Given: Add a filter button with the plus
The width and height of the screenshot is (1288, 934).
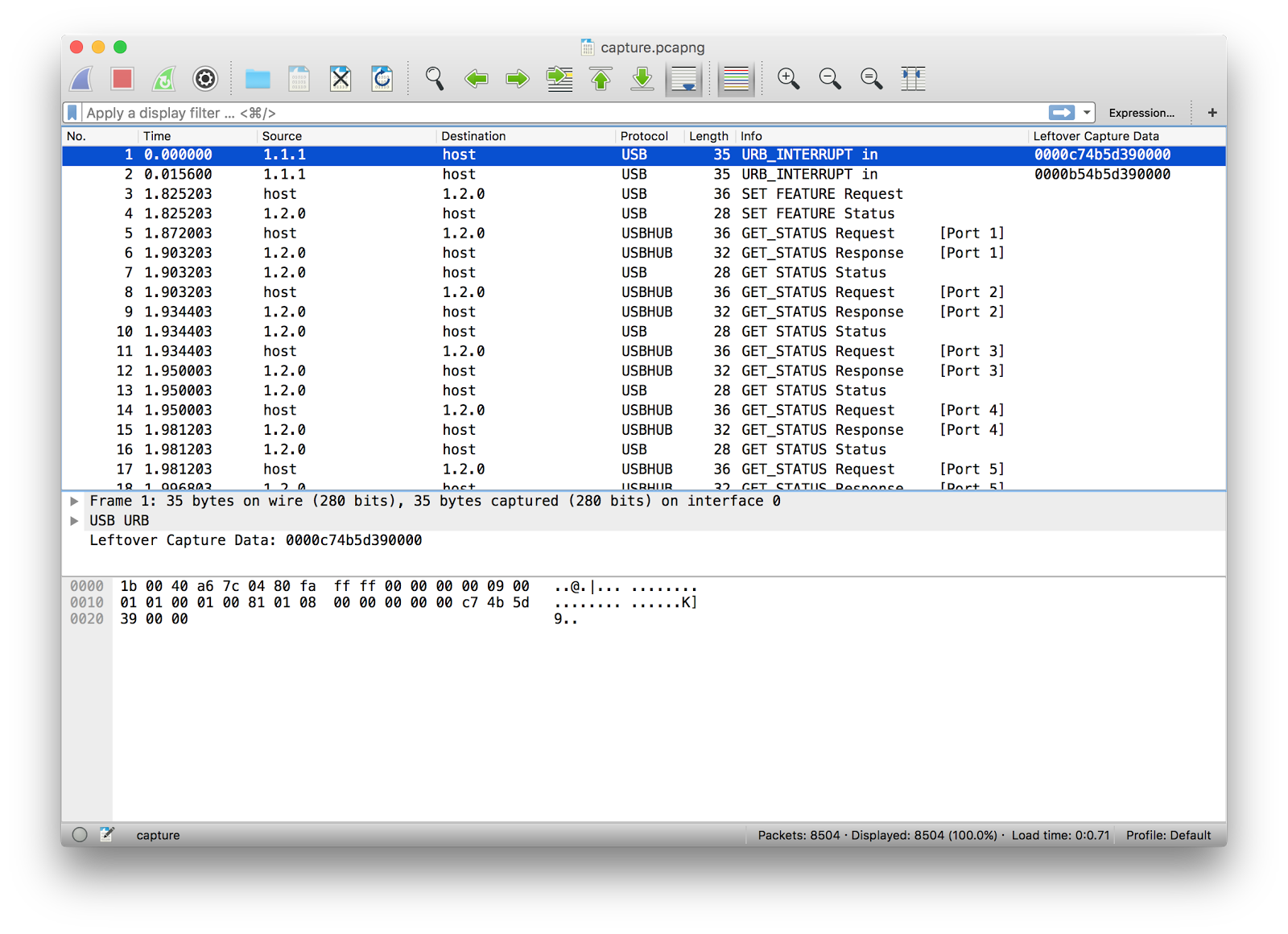Looking at the screenshot, I should 1212,113.
